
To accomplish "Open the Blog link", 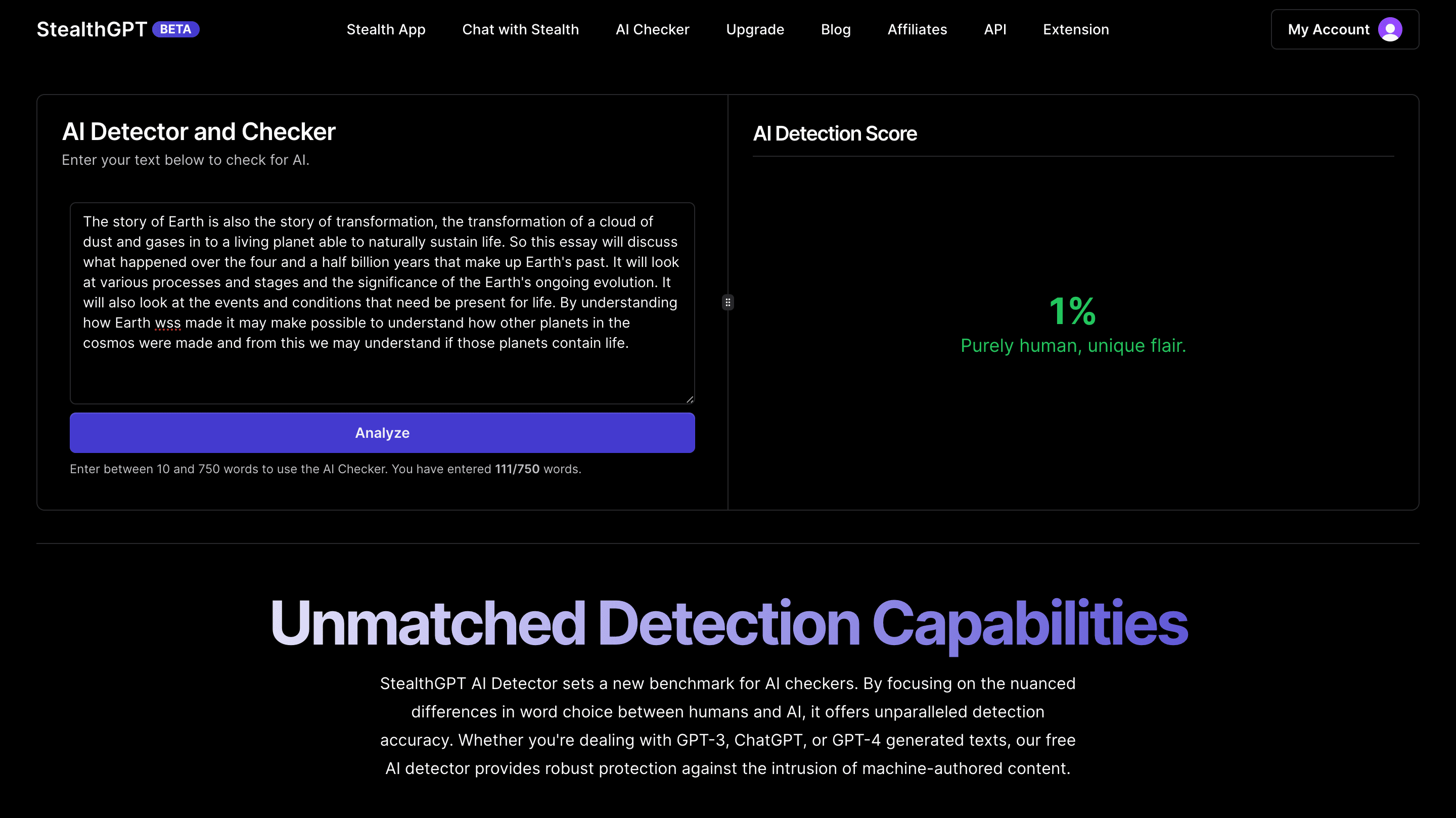I will tap(835, 29).
